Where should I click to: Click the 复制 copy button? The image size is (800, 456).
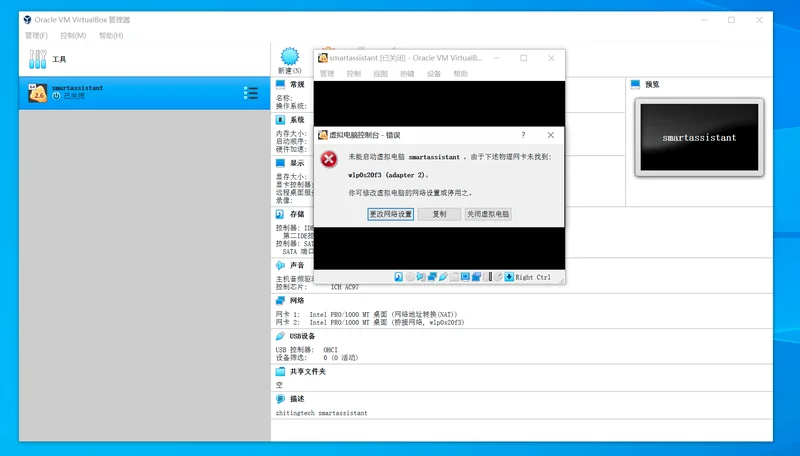[x=439, y=214]
